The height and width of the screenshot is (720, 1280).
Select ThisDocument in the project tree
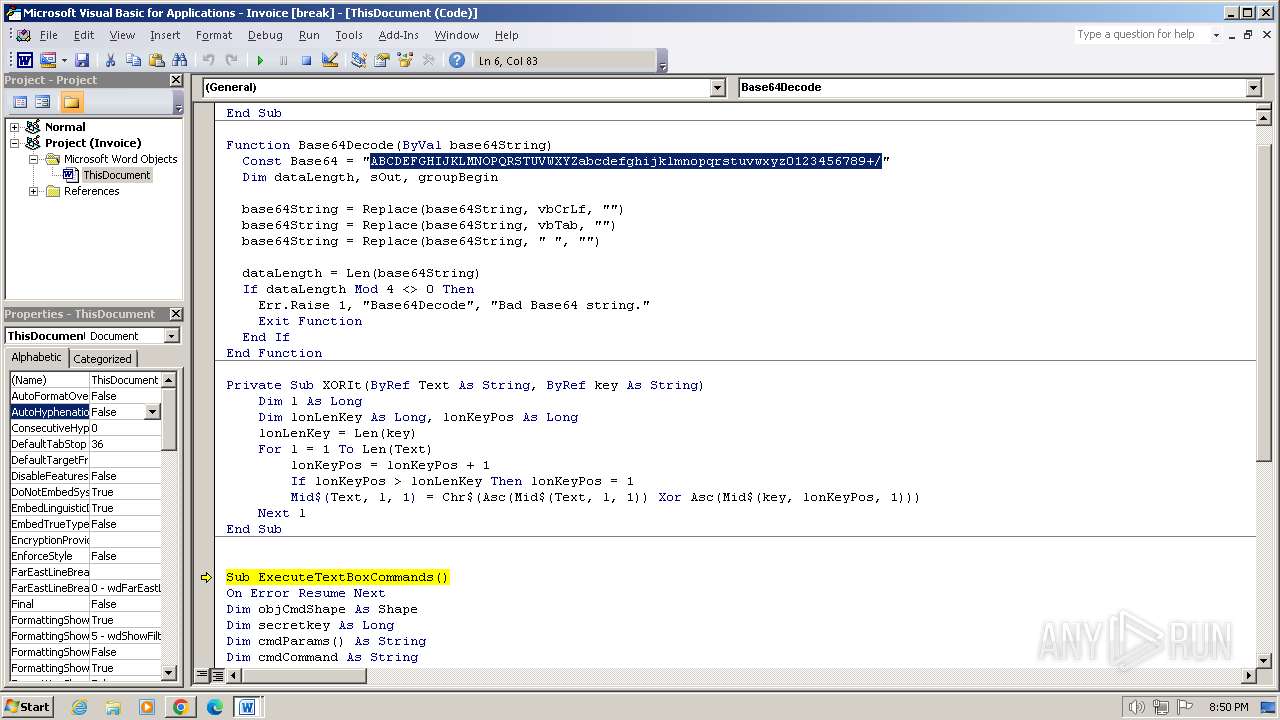click(116, 175)
